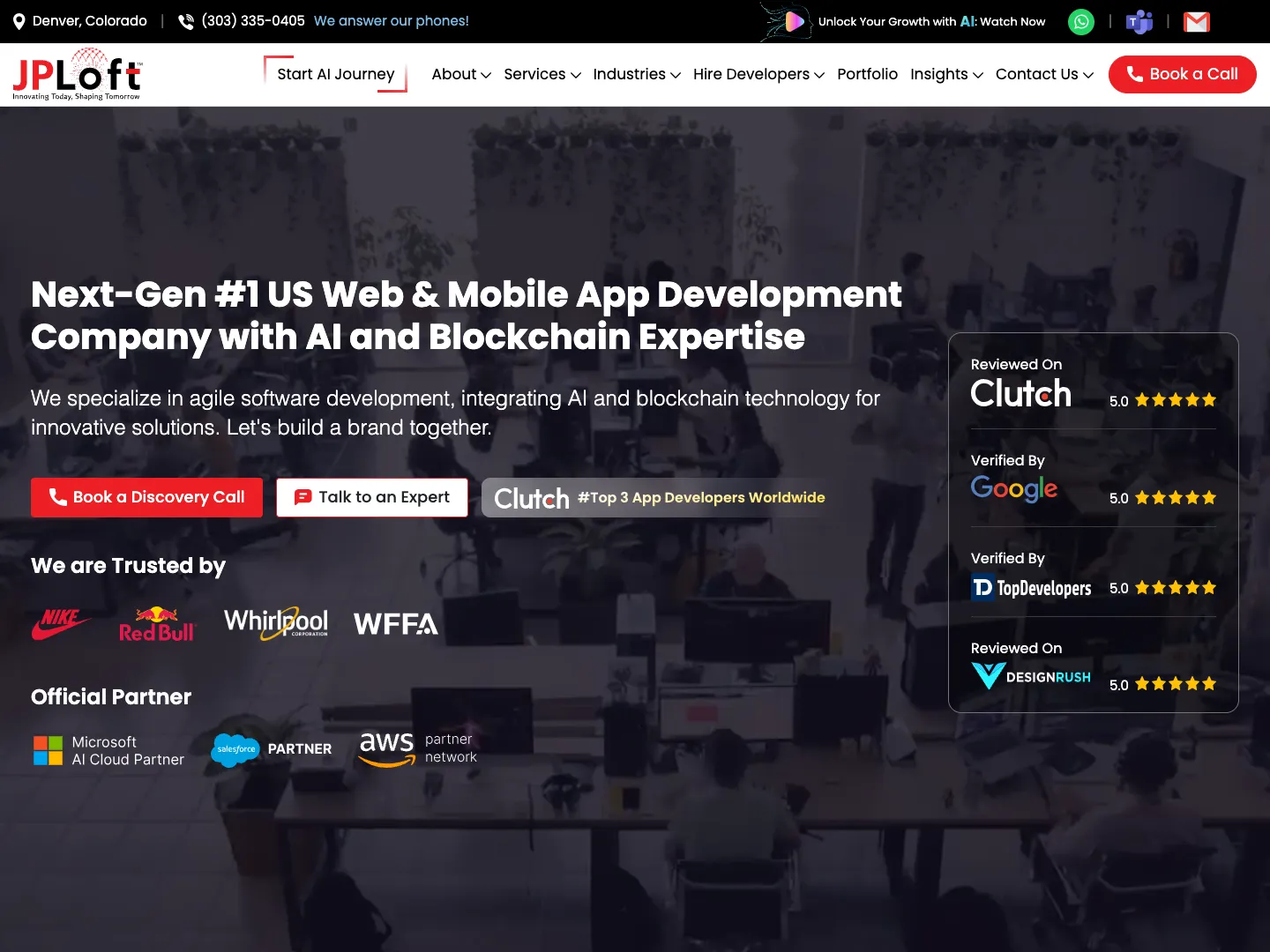Click Book a Discovery Call button
Viewport: 1270px width, 952px height.
[x=146, y=497]
